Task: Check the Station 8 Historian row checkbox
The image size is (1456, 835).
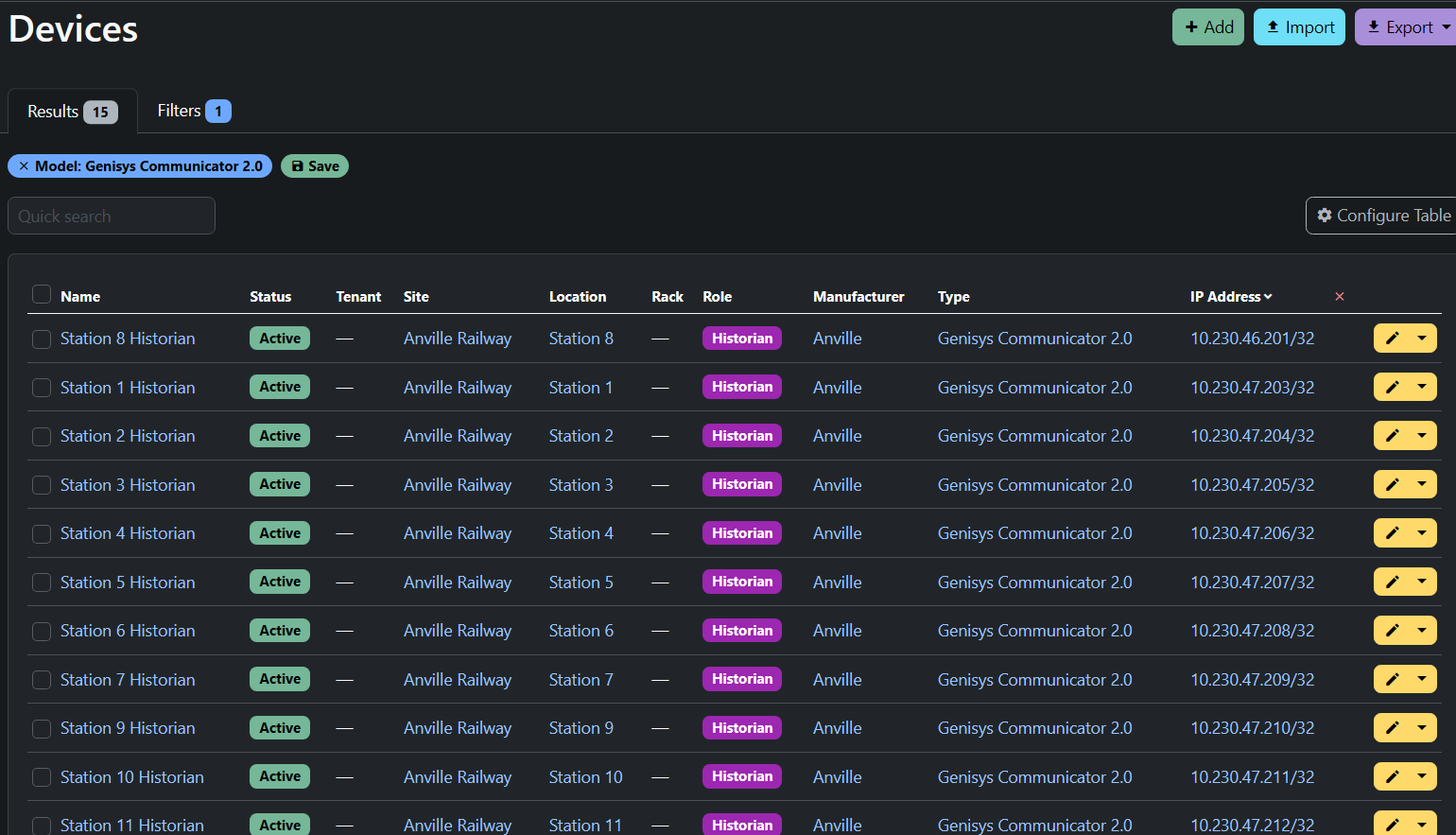Action: (x=42, y=339)
